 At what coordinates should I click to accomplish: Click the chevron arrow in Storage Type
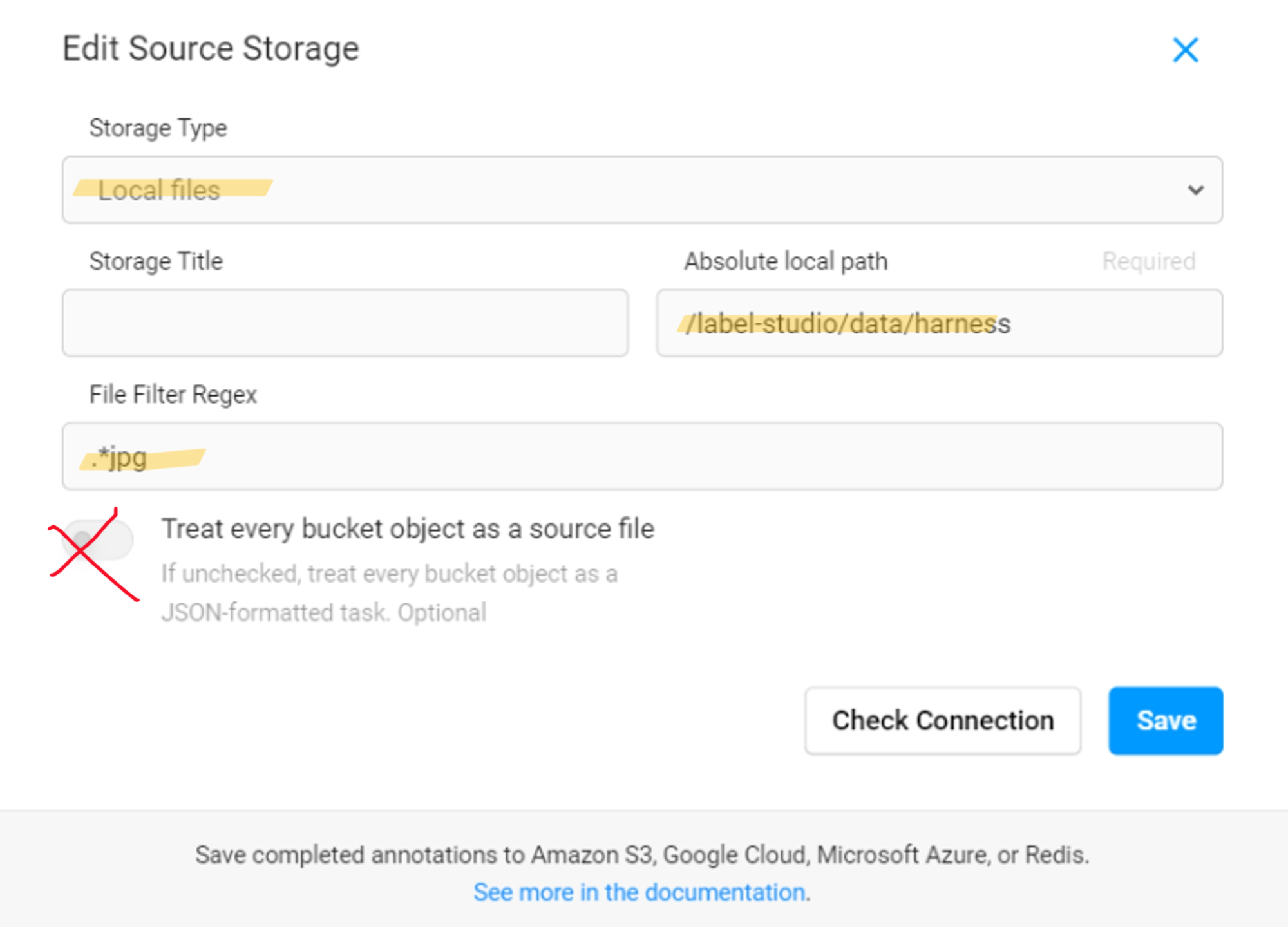(x=1195, y=190)
